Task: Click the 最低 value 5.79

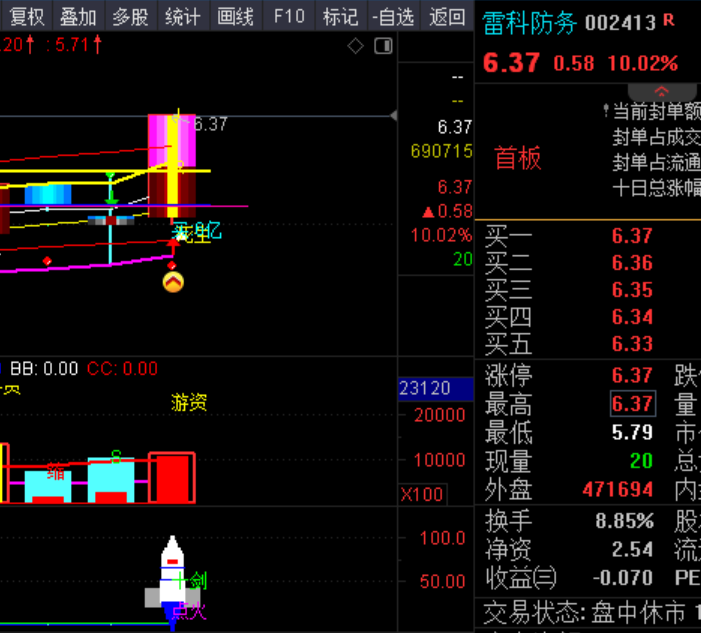Action: [x=632, y=432]
